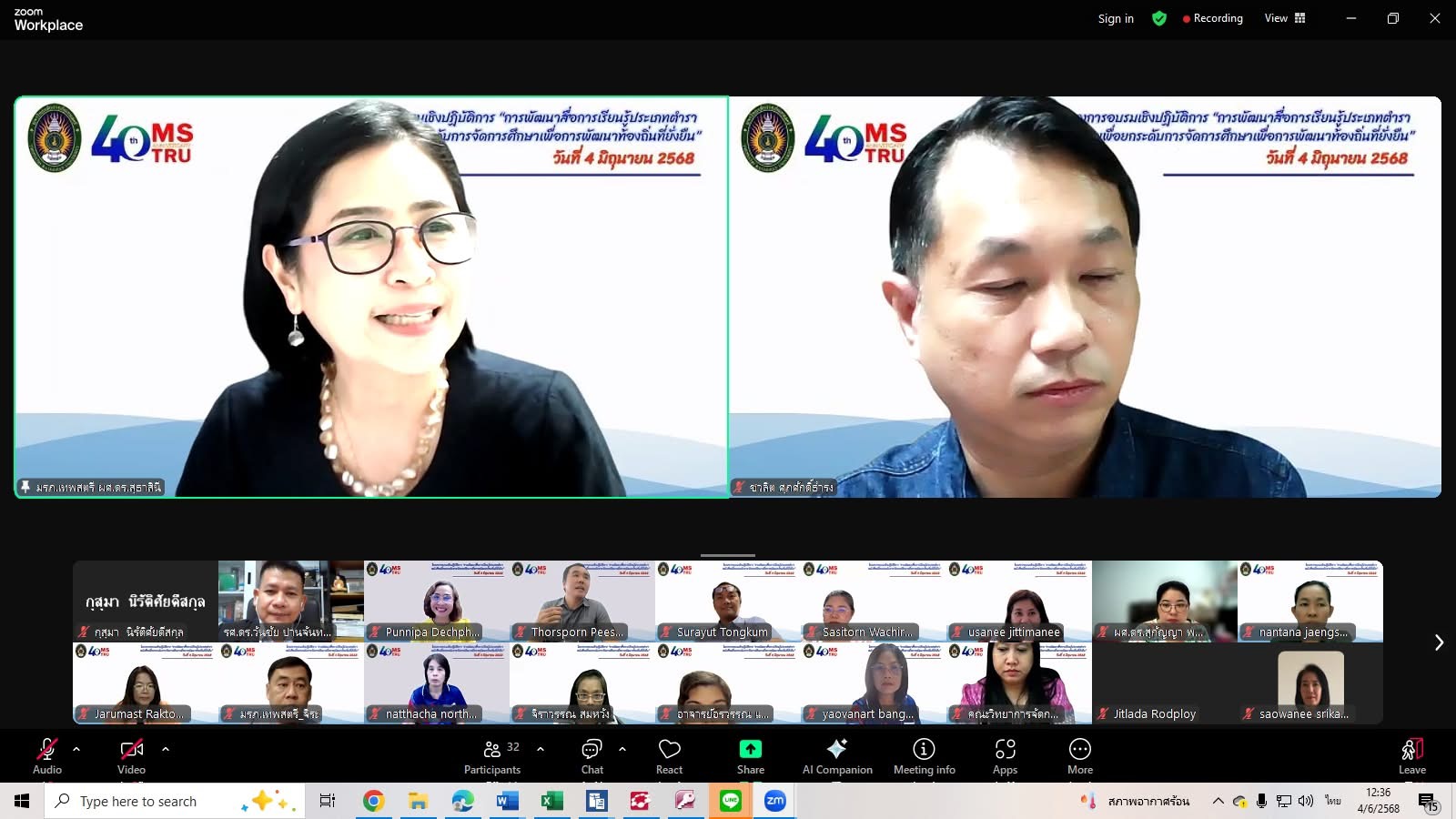Open the View layout menu

pyautogui.click(x=1284, y=18)
